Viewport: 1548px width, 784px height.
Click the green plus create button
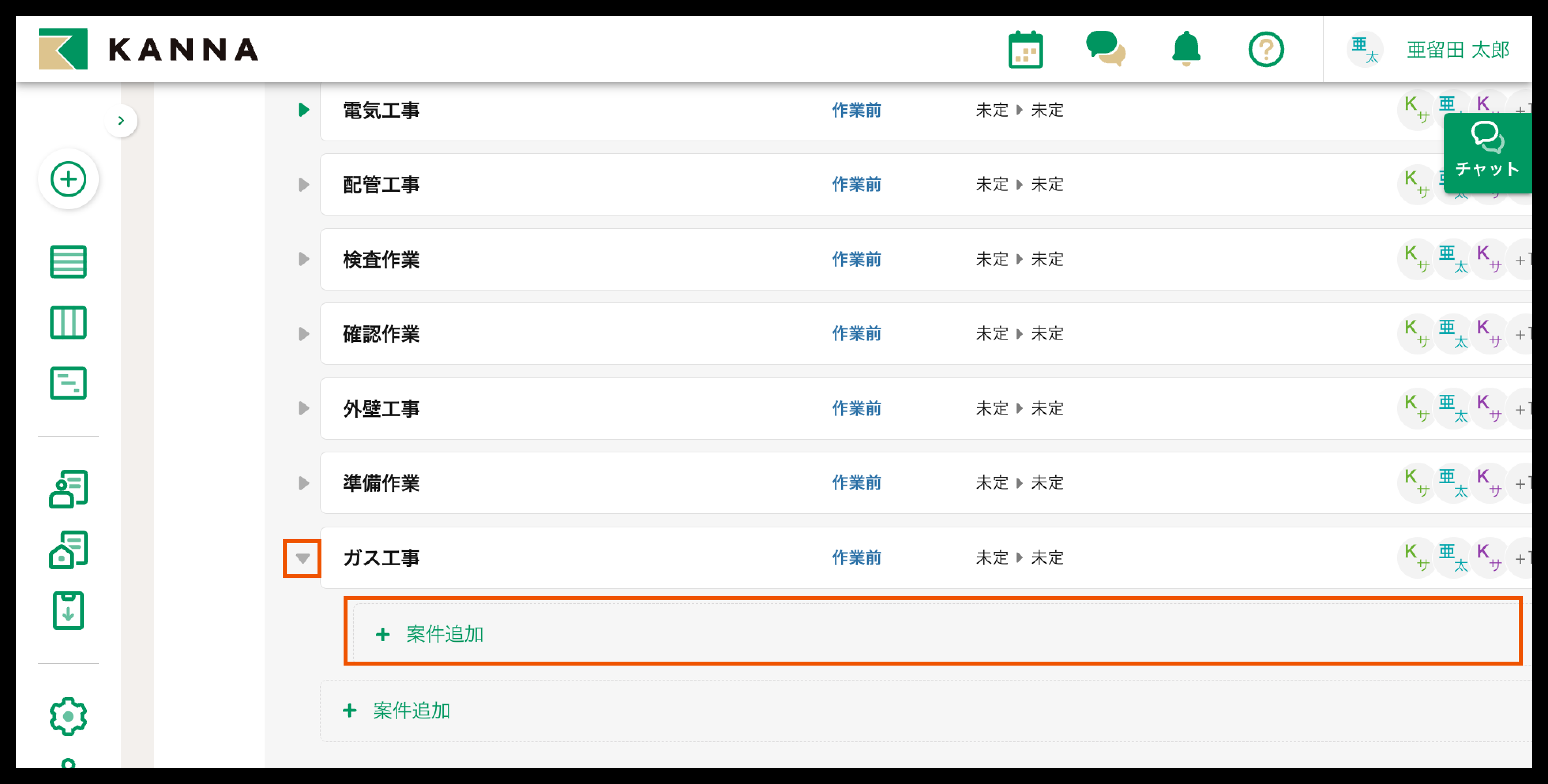pos(68,179)
